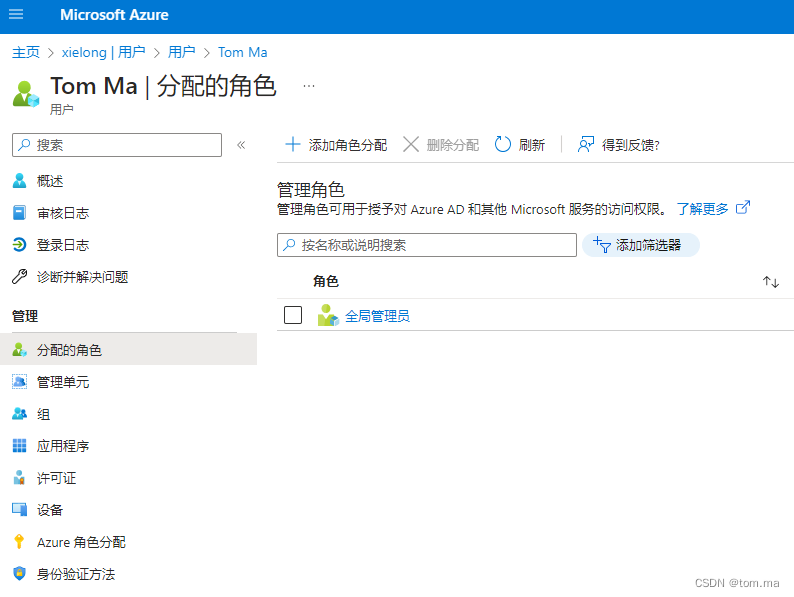The height and width of the screenshot is (597, 794).
Task: Click 添加筛选器 button
Action: (x=641, y=245)
